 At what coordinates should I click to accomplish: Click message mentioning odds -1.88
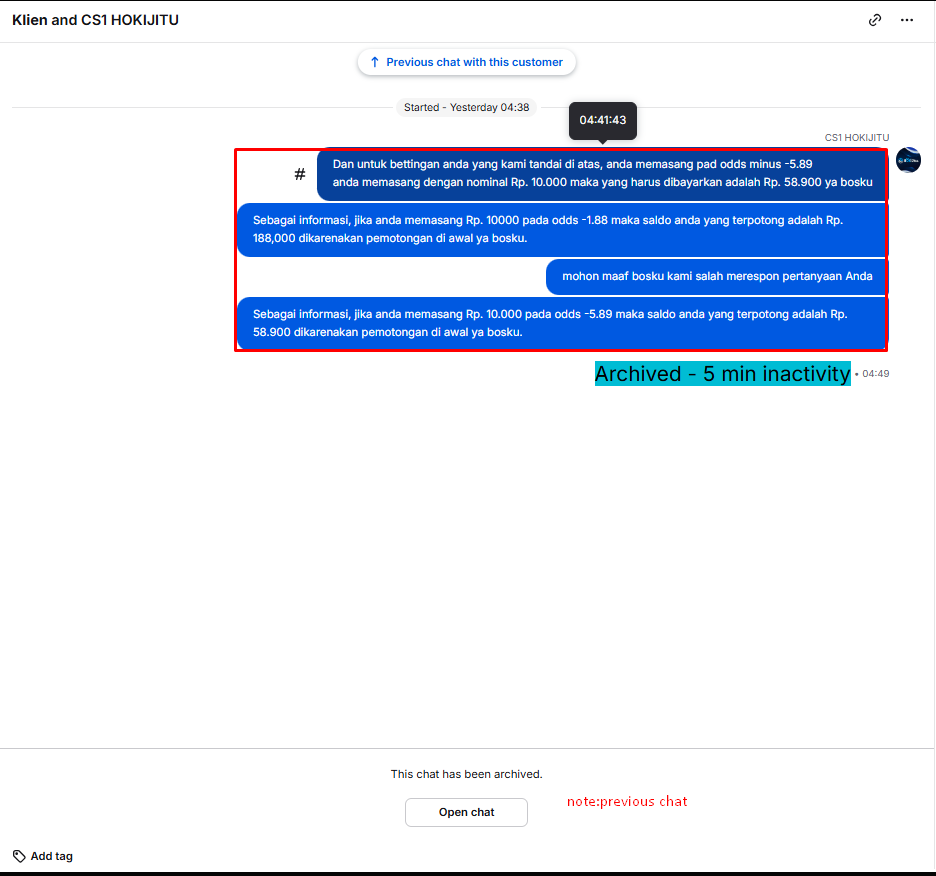[562, 229]
